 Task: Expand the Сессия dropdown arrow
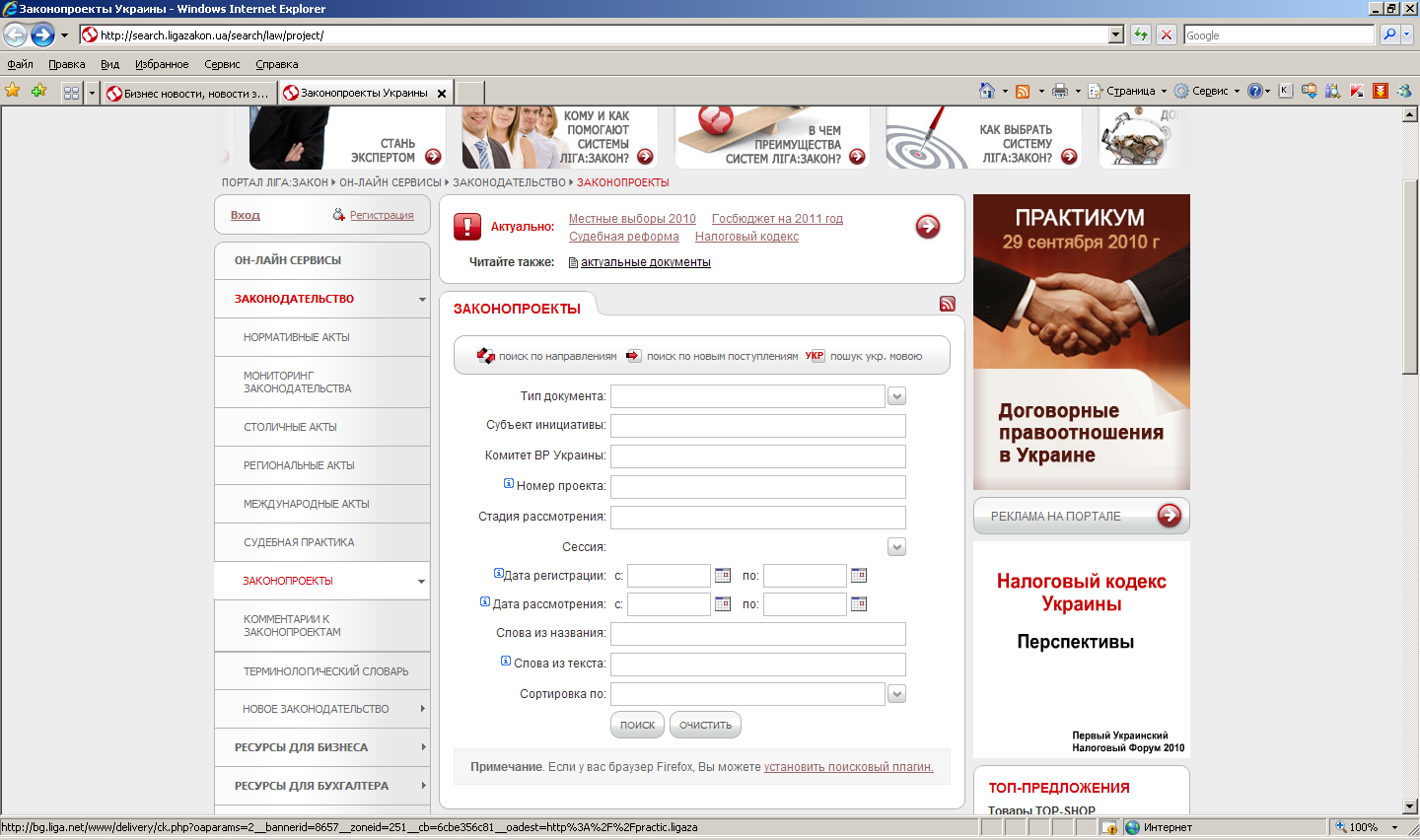[x=896, y=547]
